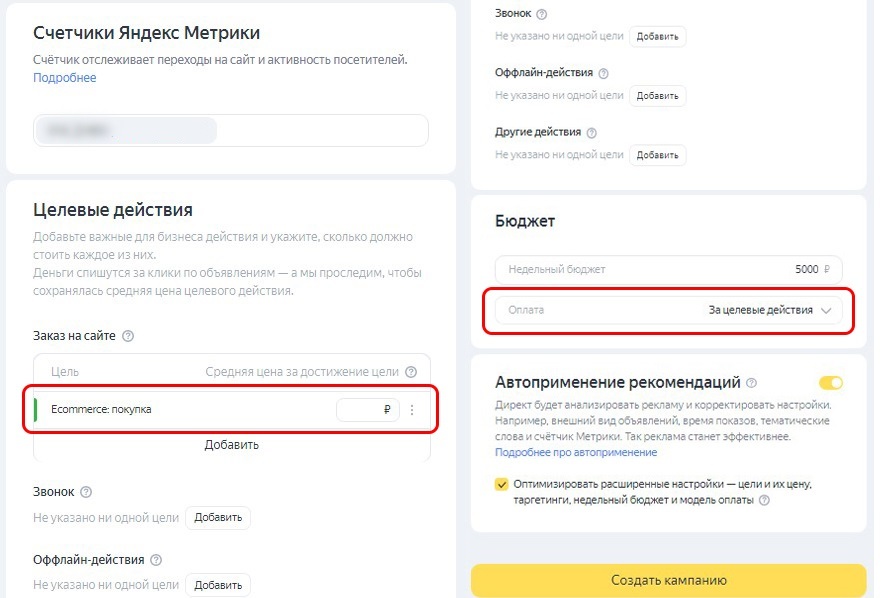
Task: Uncheck Оптимизировать расширенные настройки checkbox
Action: (501, 484)
